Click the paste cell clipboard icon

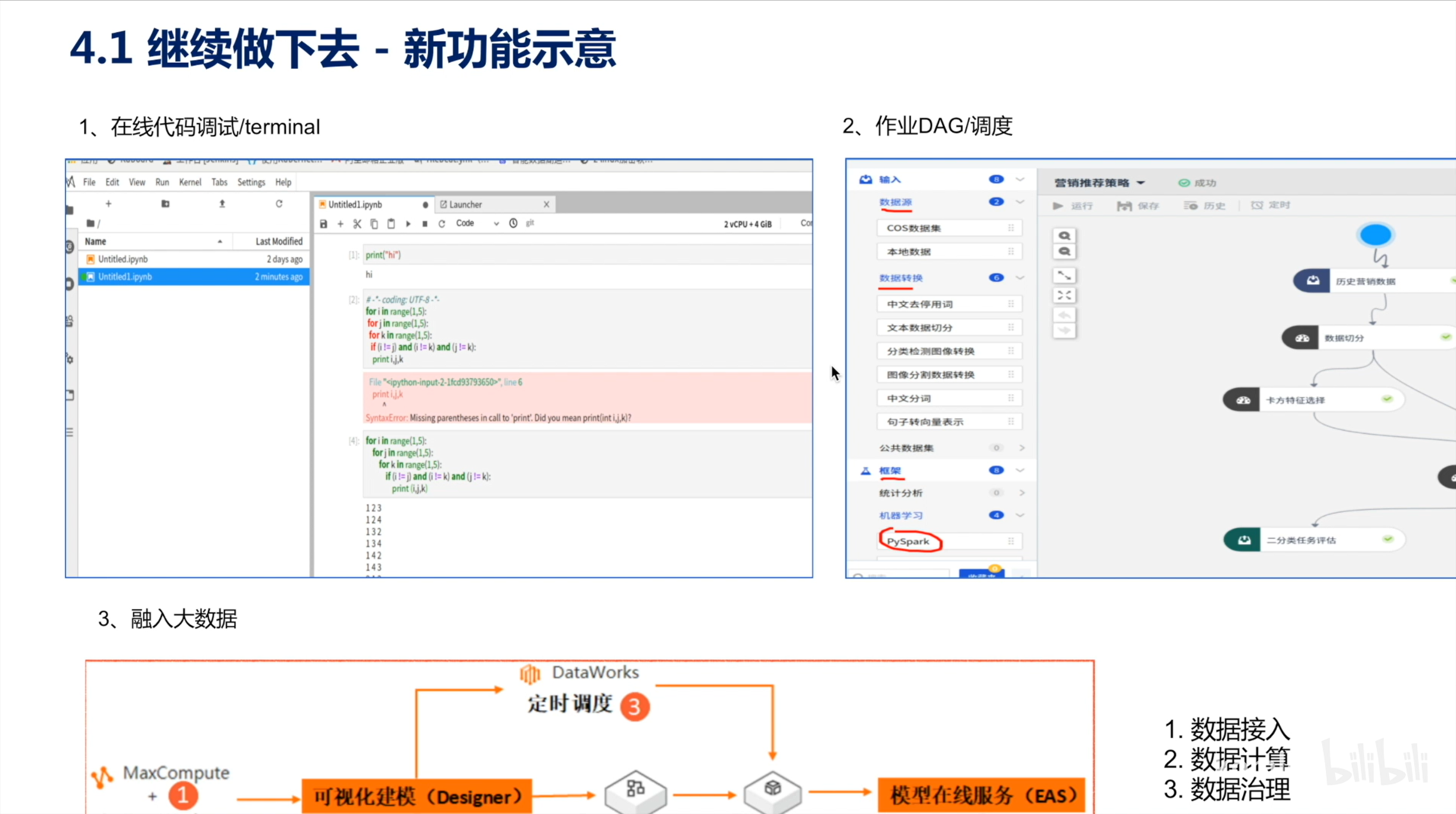click(x=391, y=224)
